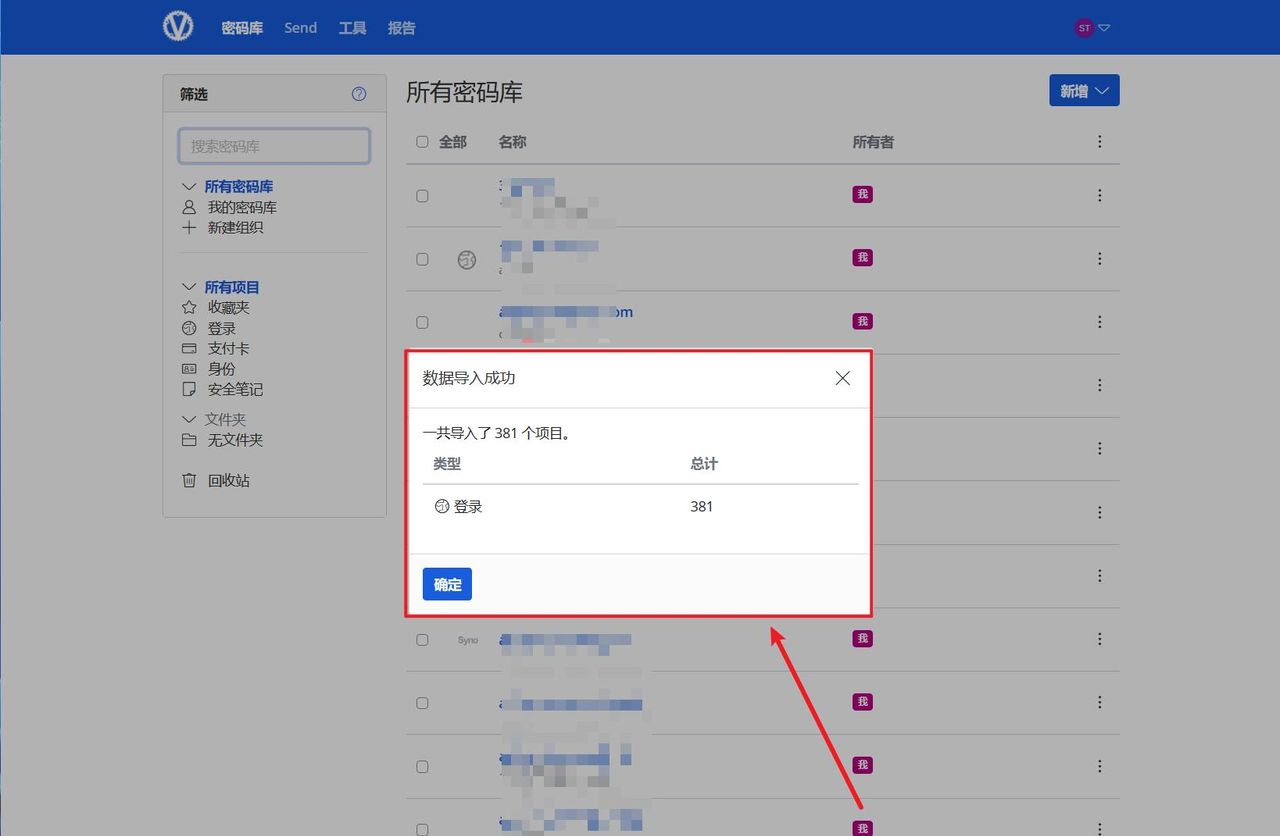Click the folder icon for 无文件夹

189,440
